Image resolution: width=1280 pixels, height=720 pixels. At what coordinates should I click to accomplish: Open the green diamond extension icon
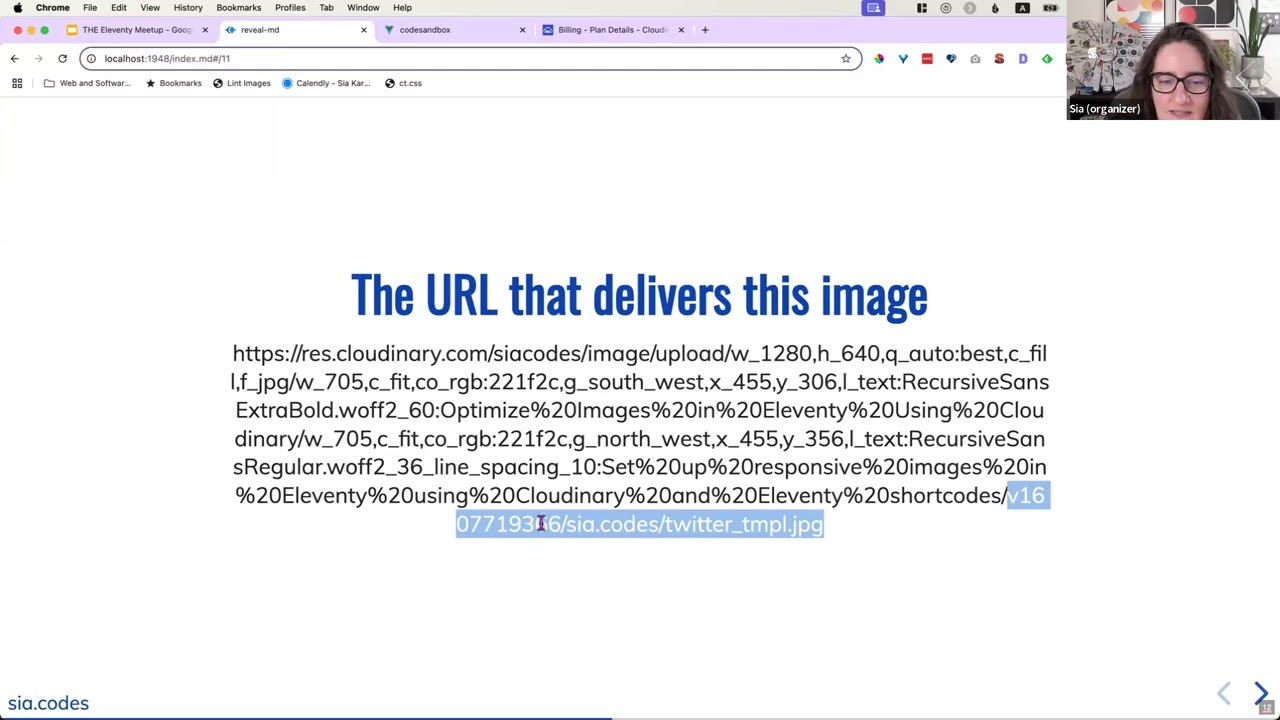point(1047,59)
